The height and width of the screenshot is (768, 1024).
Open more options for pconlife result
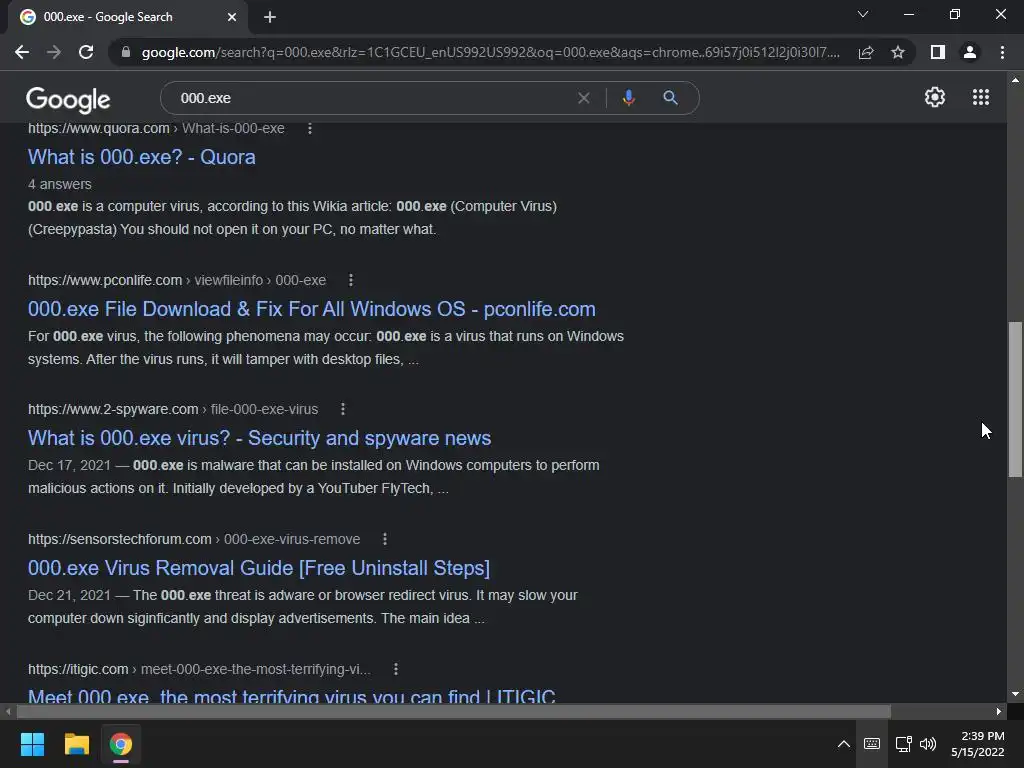[351, 280]
